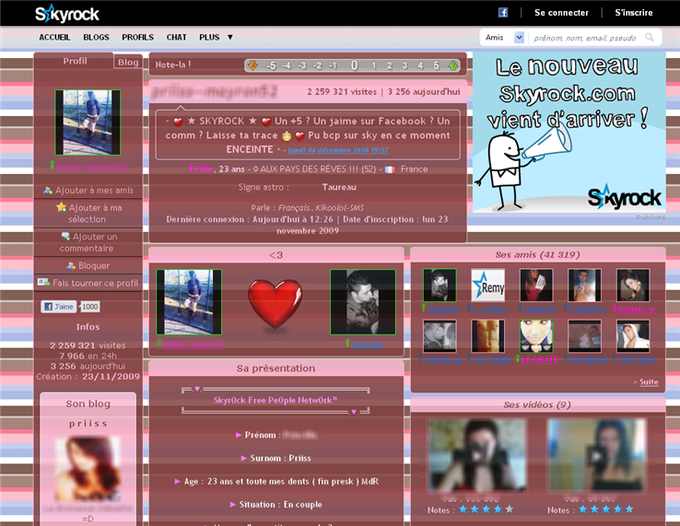Viewport: 680px width, 526px height.
Task: Click the Skyrock logo
Action: [67, 14]
